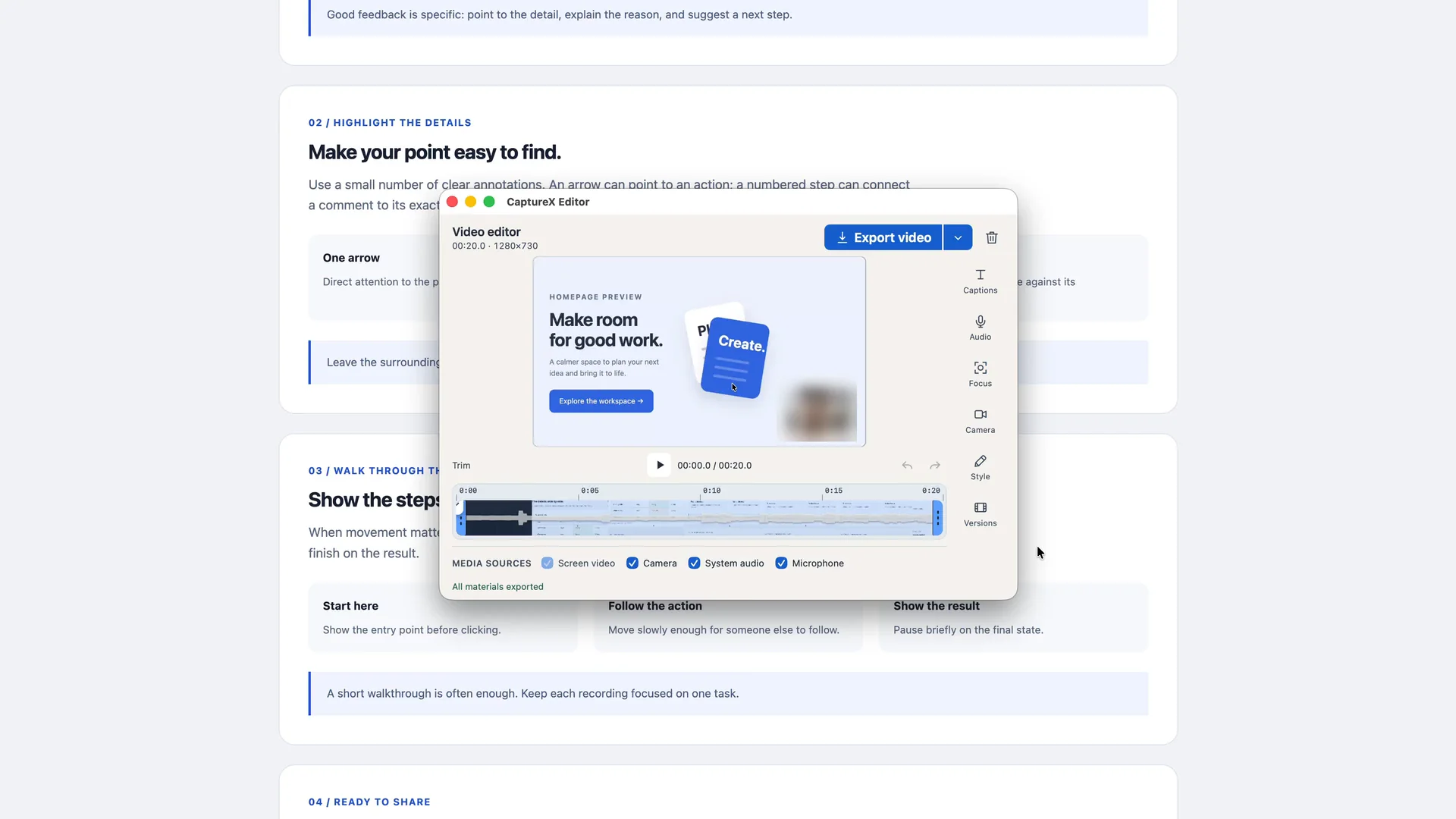Maximize the CaptureX Editor window
This screenshot has height=819, width=1456.
click(x=489, y=202)
